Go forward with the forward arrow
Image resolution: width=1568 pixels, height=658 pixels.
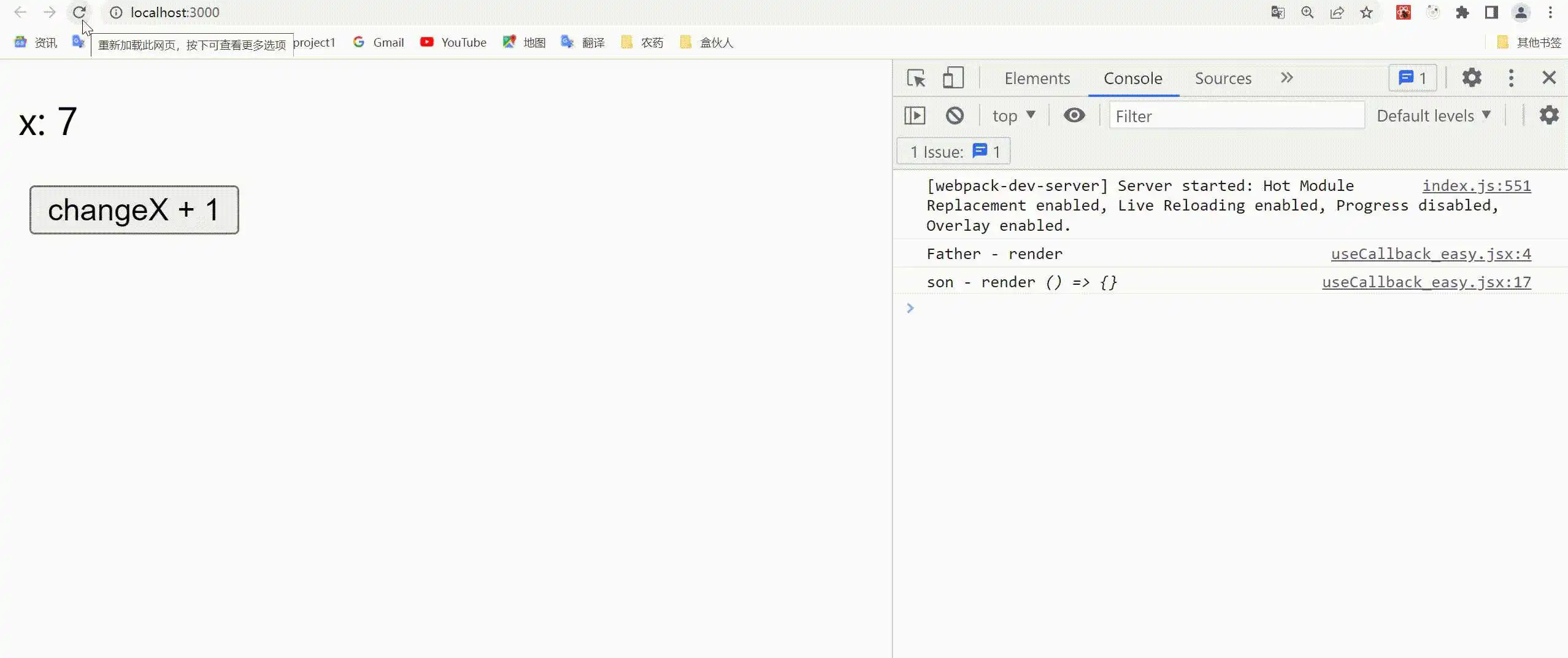click(50, 12)
